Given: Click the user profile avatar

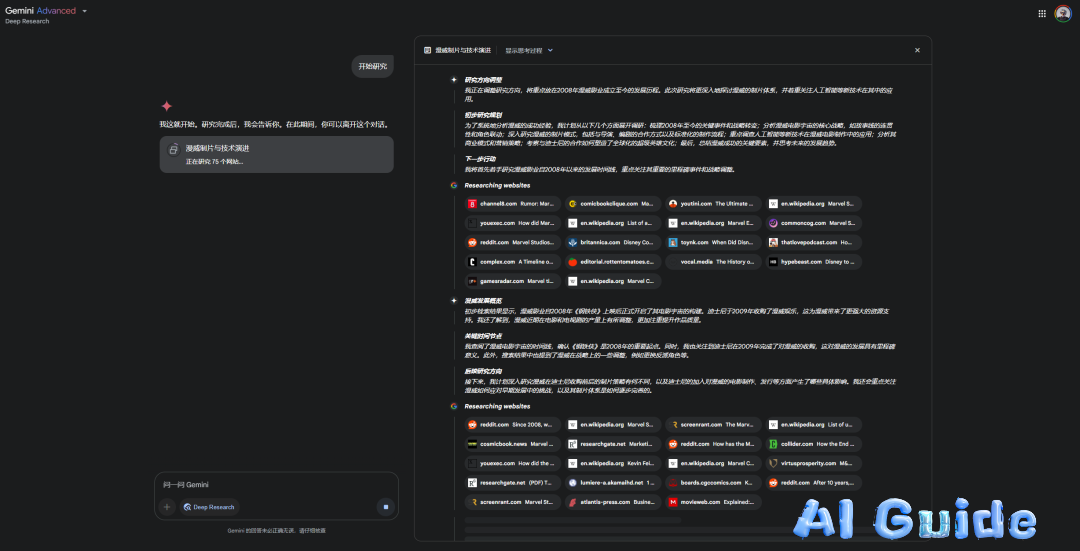Looking at the screenshot, I should 1062,13.
